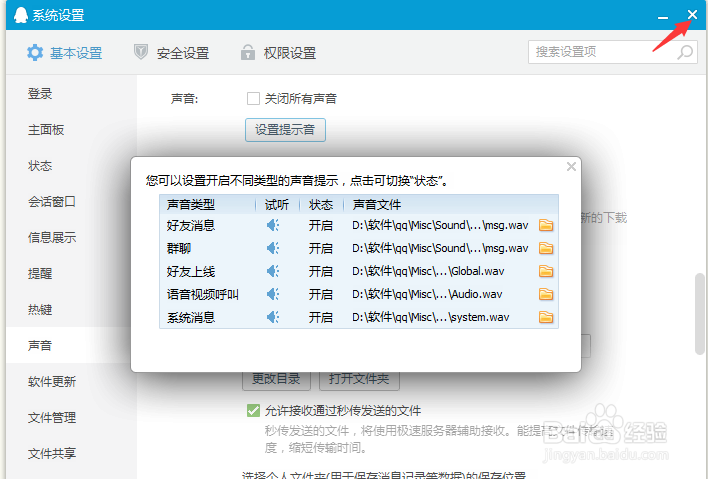This screenshot has height=479, width=708.
Task: Click the lock icon of 权限设置
Action: (x=247, y=52)
